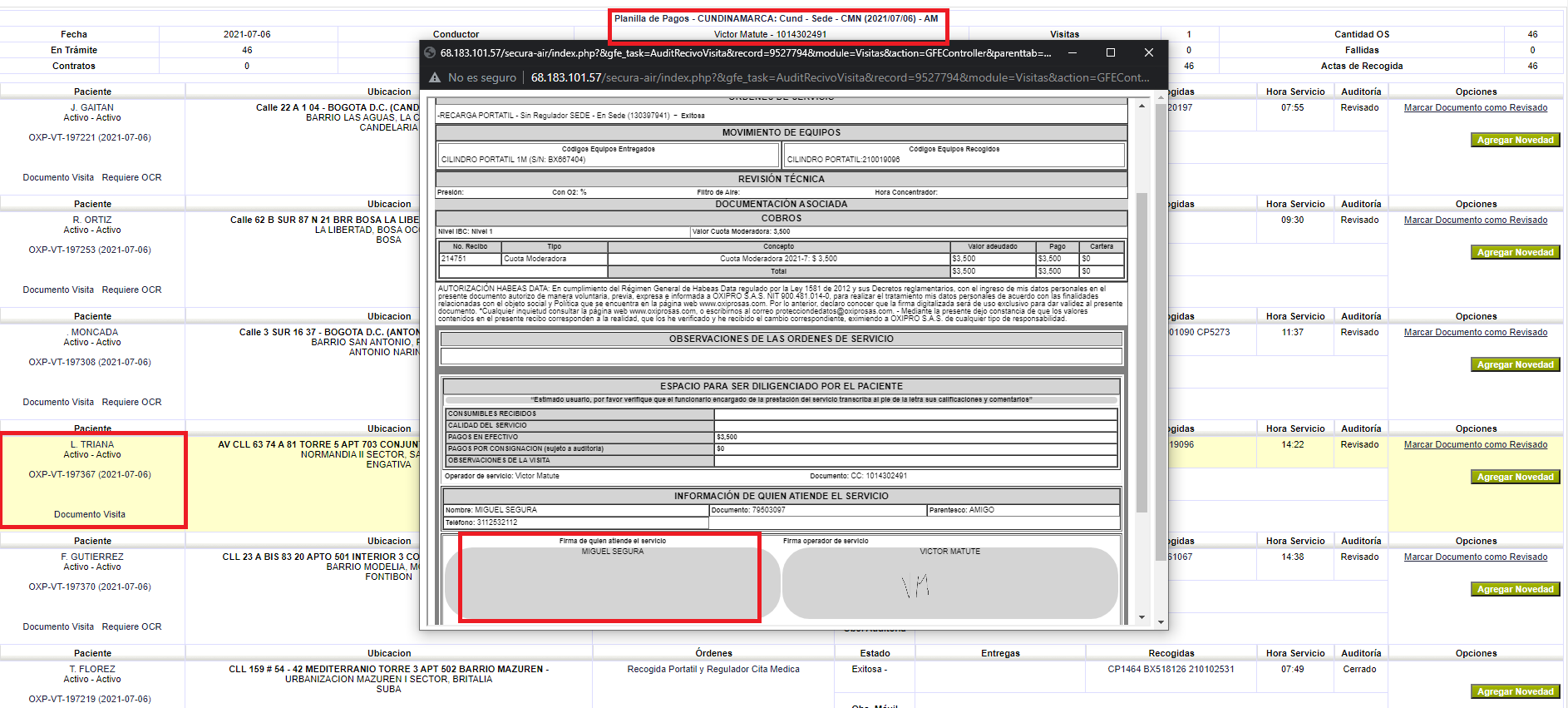Select order code OXP-VT-197219
This screenshot has width=1568, height=708.
pos(90,699)
